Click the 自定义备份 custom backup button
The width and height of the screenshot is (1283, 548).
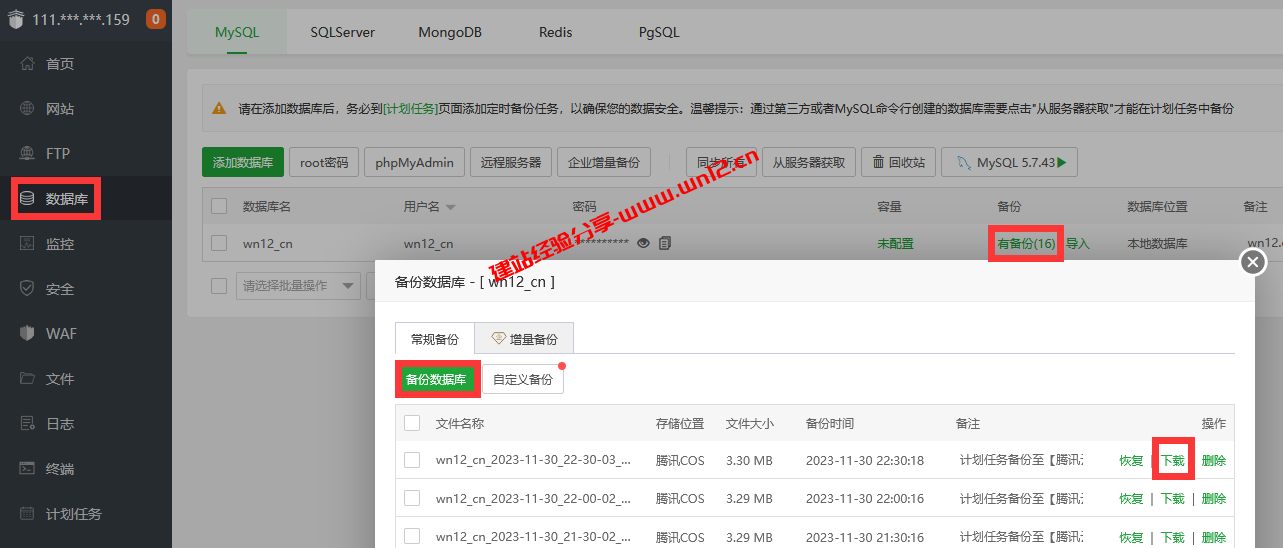(x=523, y=380)
